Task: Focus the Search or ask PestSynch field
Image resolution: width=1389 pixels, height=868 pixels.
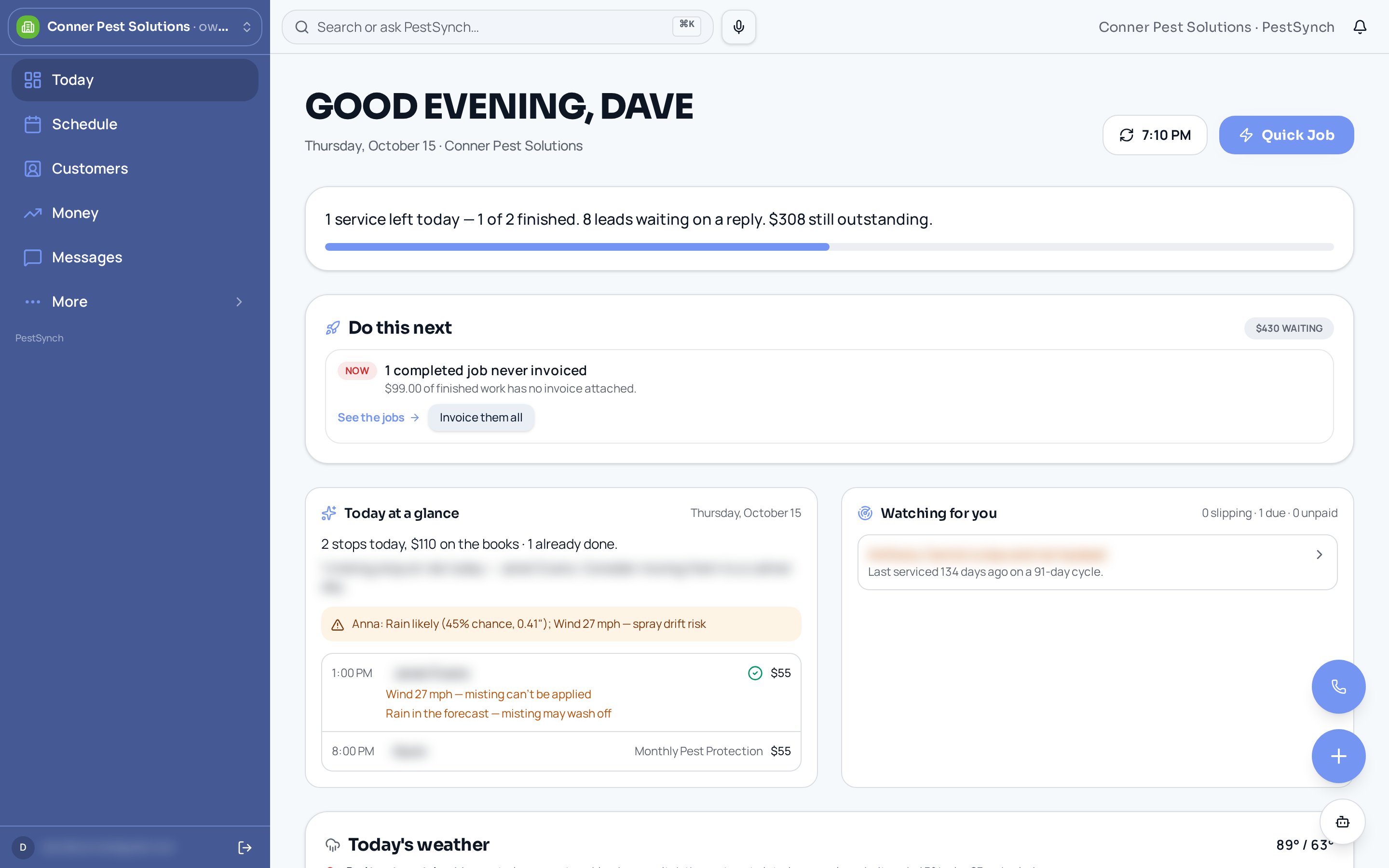Action: (497, 27)
